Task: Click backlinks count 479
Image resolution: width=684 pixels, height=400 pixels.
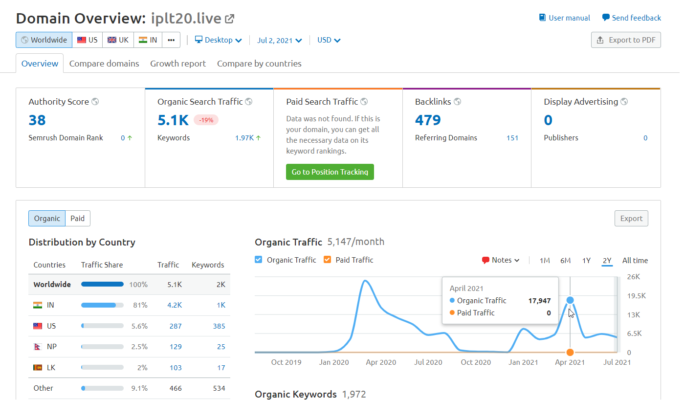Action: (428, 120)
